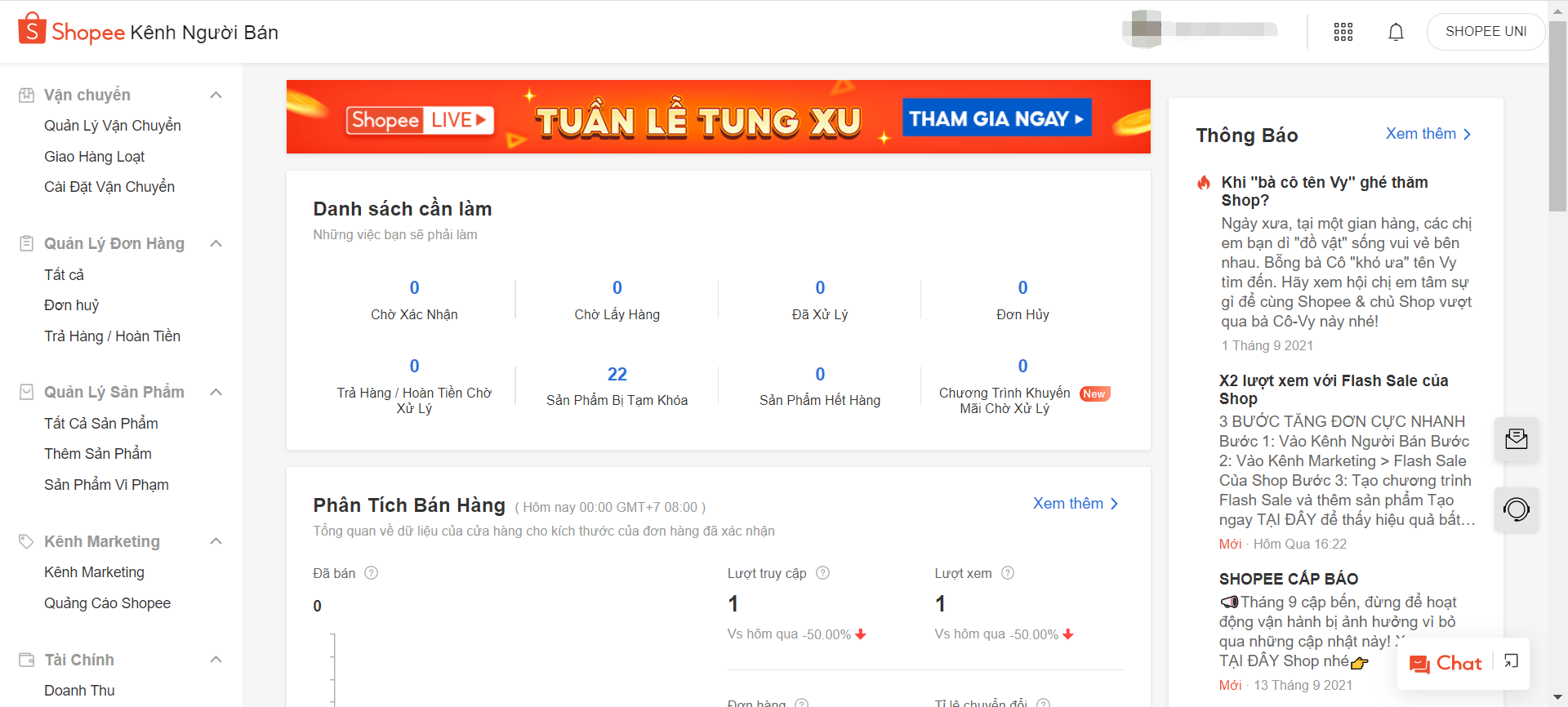Open the apps grid menu
The image size is (1568, 707).
point(1343,32)
